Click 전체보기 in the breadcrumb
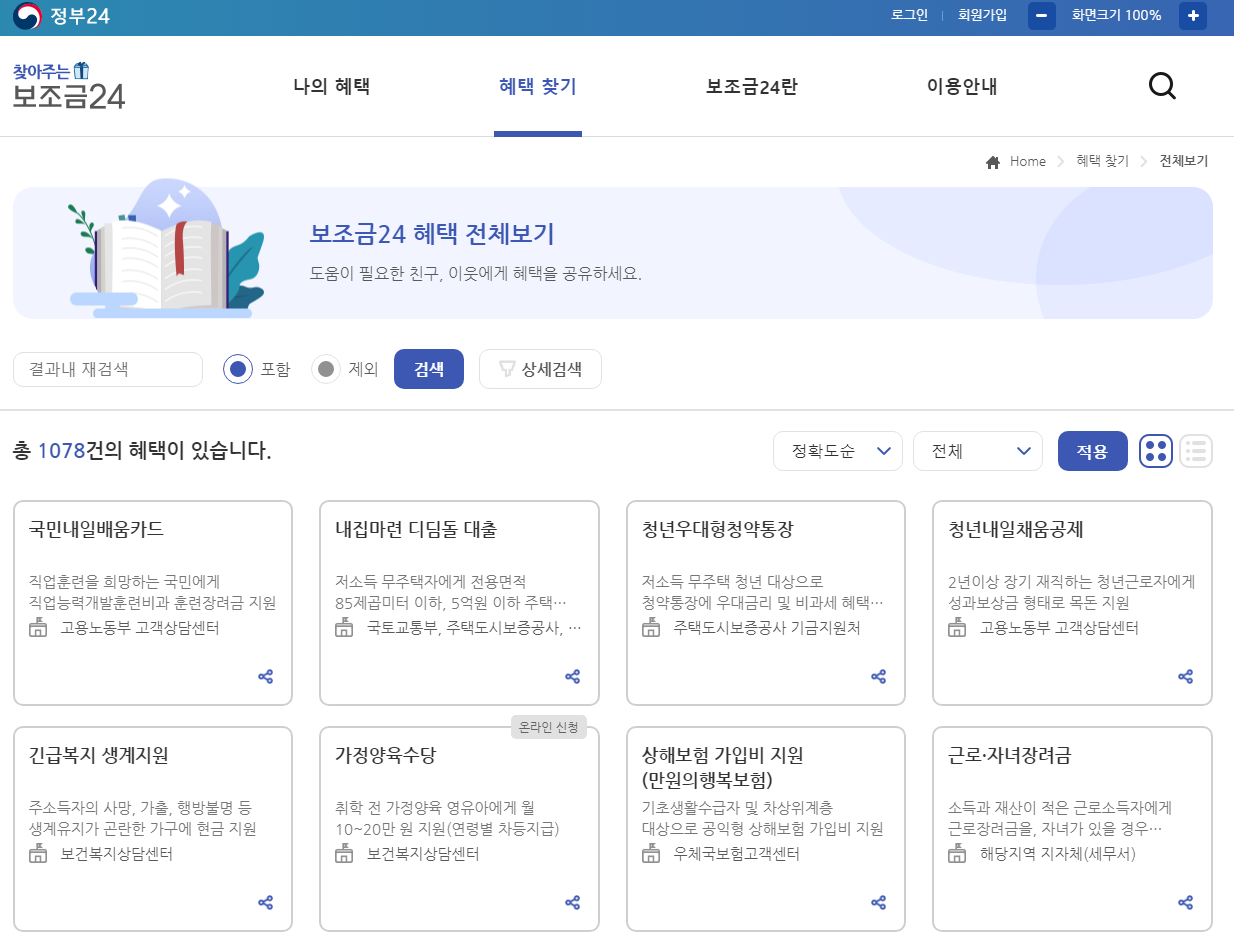The image size is (1234, 943). click(x=1184, y=162)
